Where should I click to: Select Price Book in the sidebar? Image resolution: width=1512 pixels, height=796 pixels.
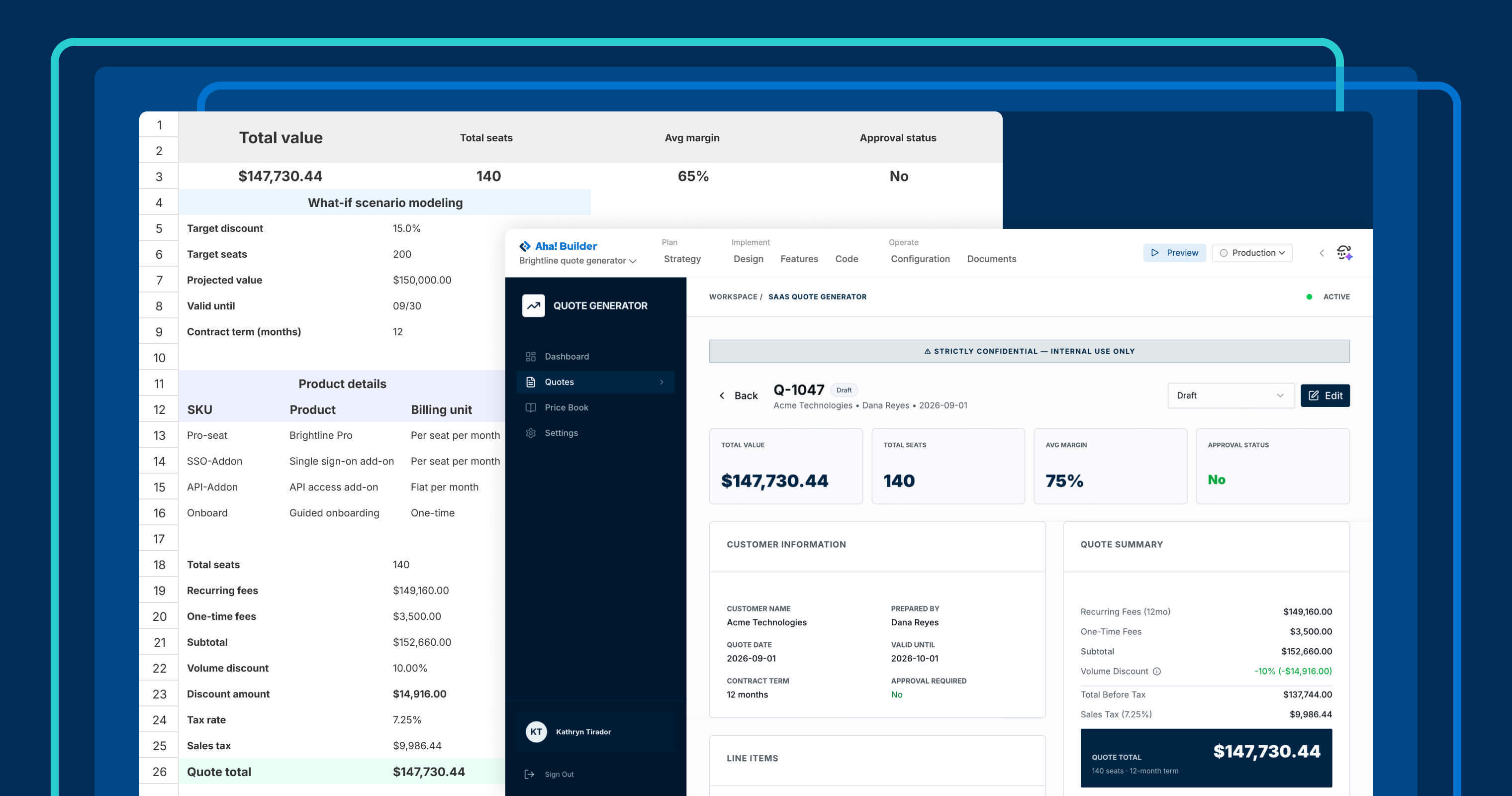pyautogui.click(x=595, y=407)
